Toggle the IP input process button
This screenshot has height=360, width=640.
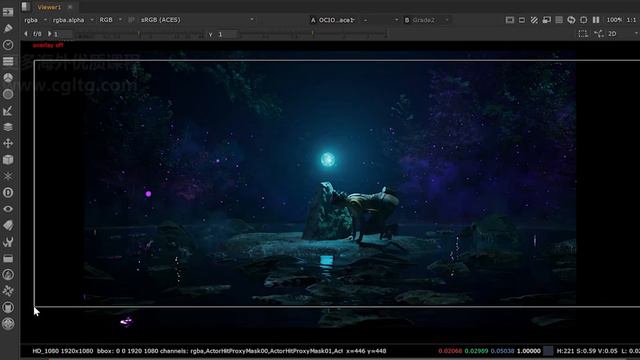click(131, 20)
